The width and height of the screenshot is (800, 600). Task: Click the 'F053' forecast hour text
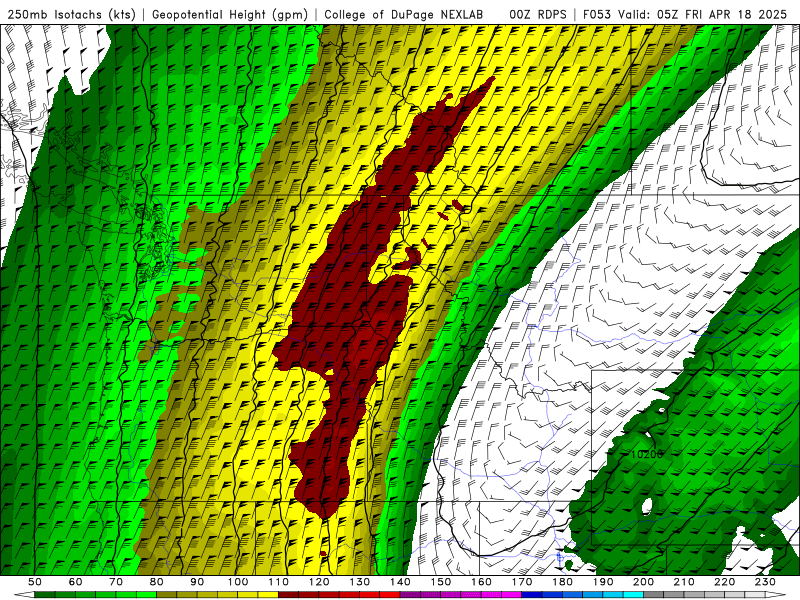pos(596,14)
